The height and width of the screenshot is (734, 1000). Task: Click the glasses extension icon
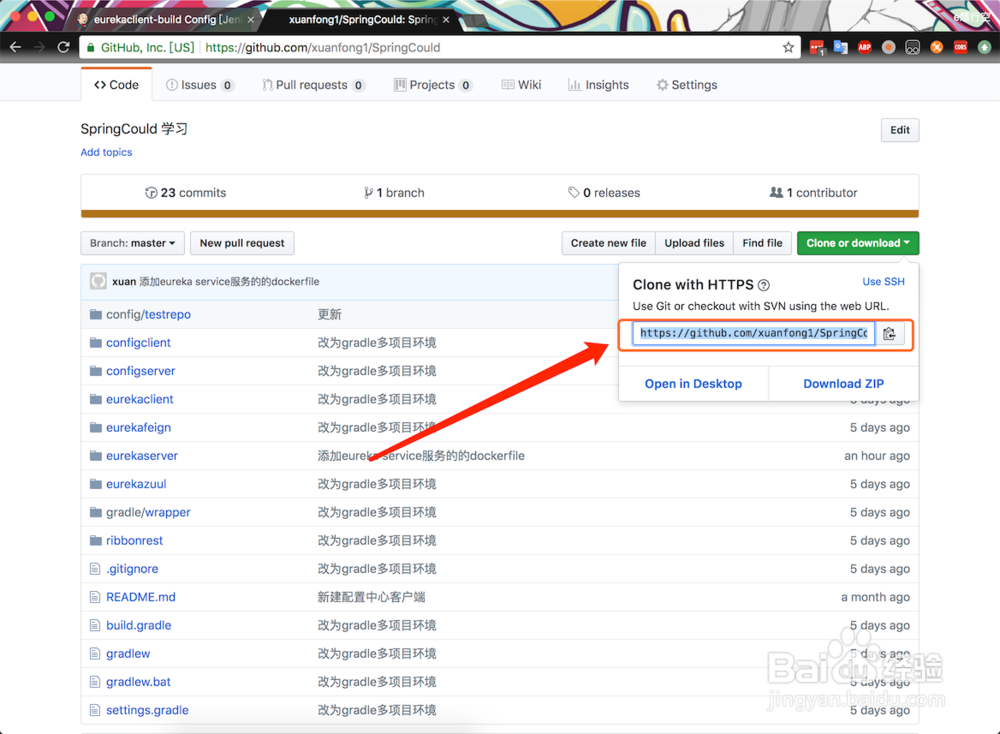(x=913, y=47)
